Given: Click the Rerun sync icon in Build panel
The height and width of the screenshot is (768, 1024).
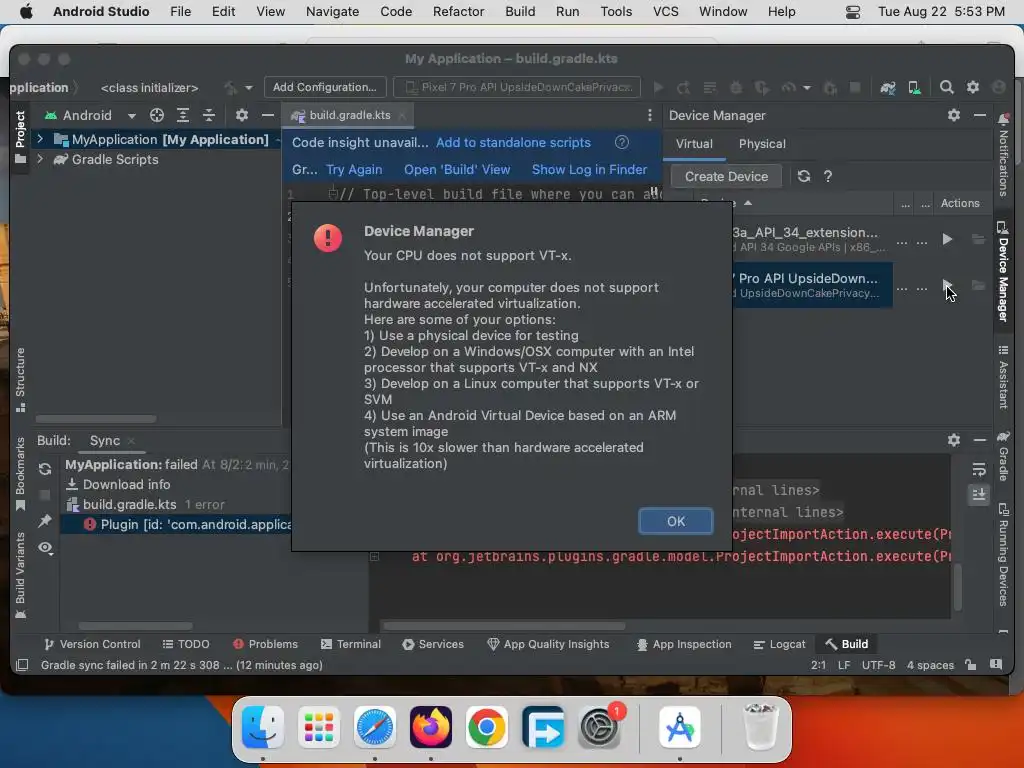Looking at the screenshot, I should coord(44,469).
